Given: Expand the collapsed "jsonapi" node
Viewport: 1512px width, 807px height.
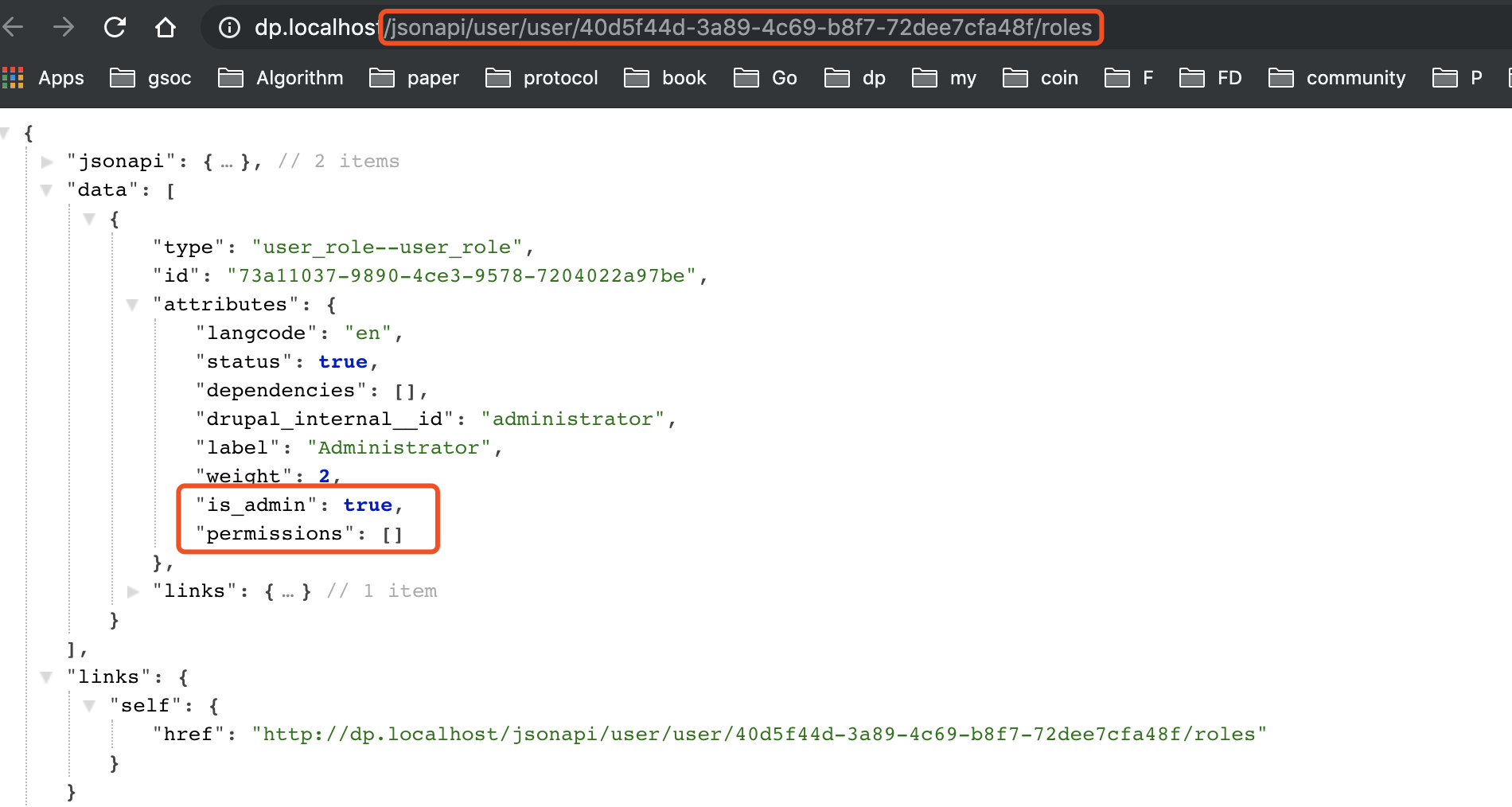Looking at the screenshot, I should [x=47, y=162].
